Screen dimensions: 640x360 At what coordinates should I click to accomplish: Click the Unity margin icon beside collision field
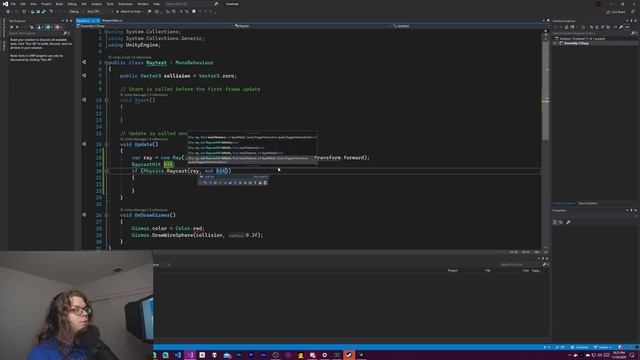click(x=84, y=76)
